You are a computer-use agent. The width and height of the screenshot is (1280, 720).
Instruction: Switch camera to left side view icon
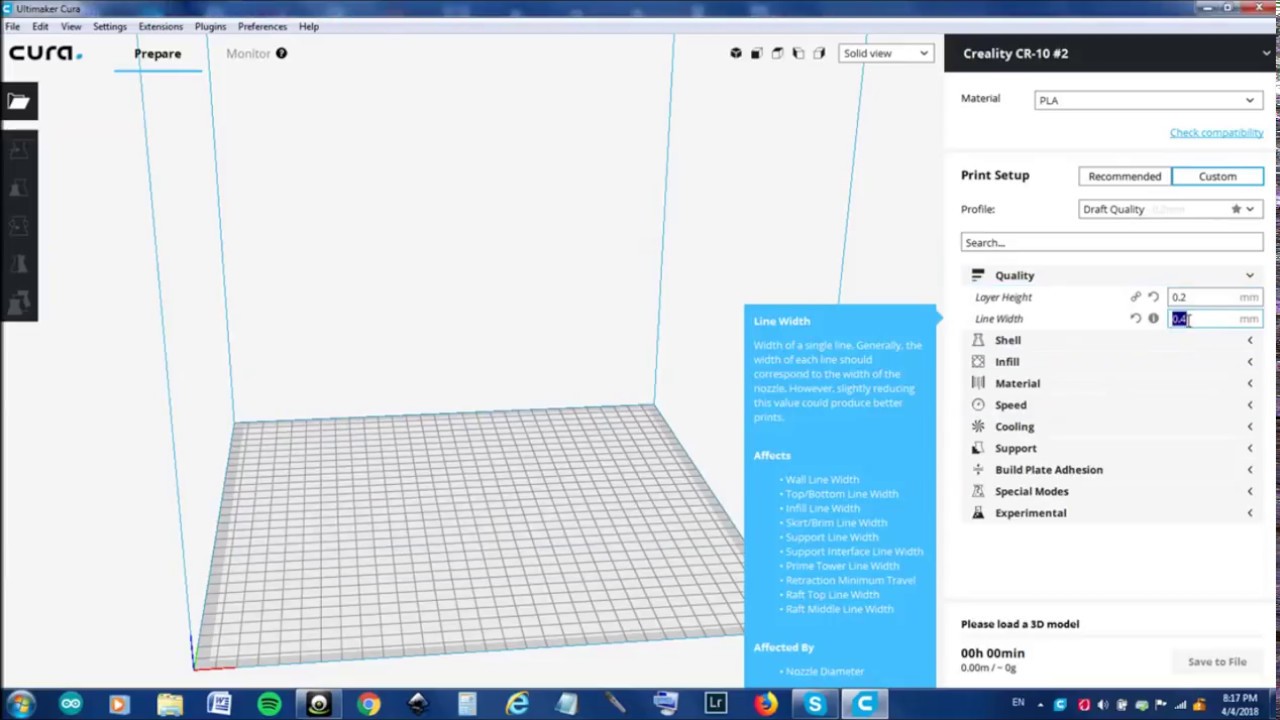click(x=798, y=53)
